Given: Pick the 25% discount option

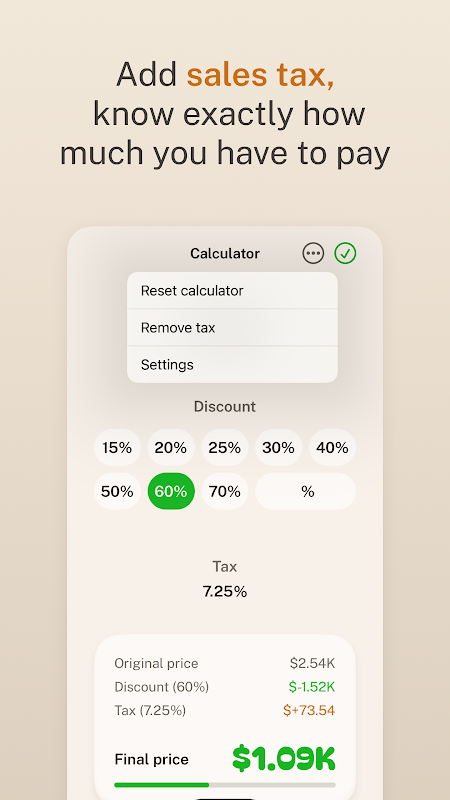Looking at the screenshot, I should [x=225, y=447].
